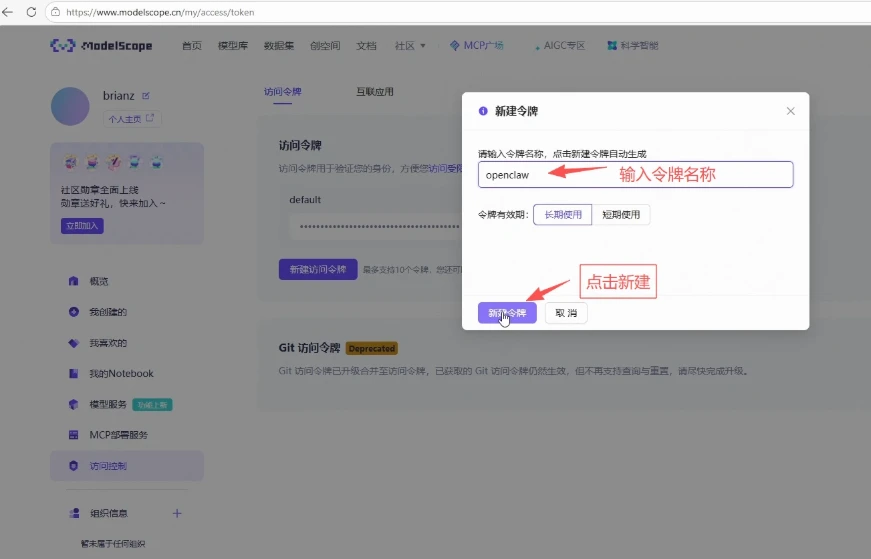Click the 新建令牌 confirm button
The height and width of the screenshot is (559, 871).
[507, 313]
